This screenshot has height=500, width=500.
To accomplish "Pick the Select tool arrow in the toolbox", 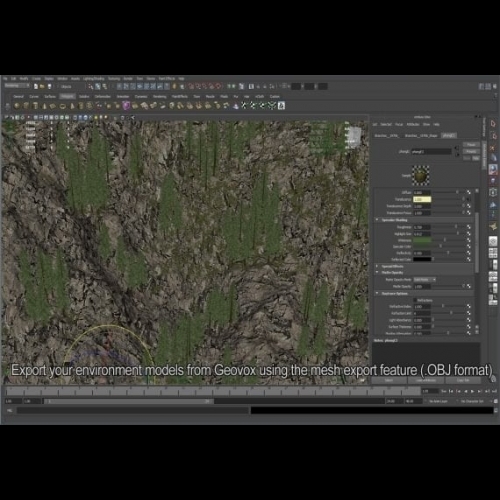I will 493,124.
